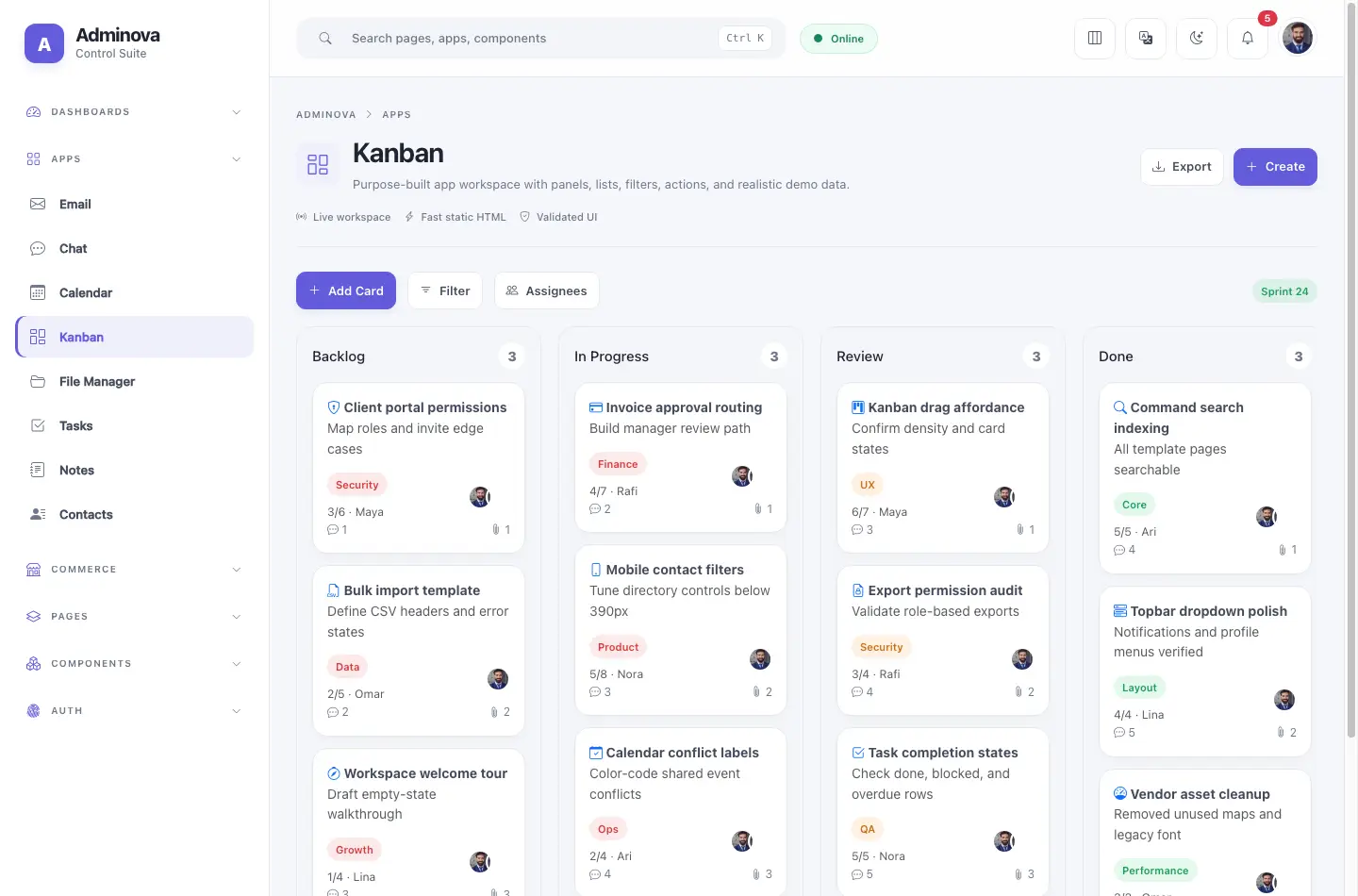Open the layout columns icon in topbar
The image size is (1358, 896).
(1095, 39)
